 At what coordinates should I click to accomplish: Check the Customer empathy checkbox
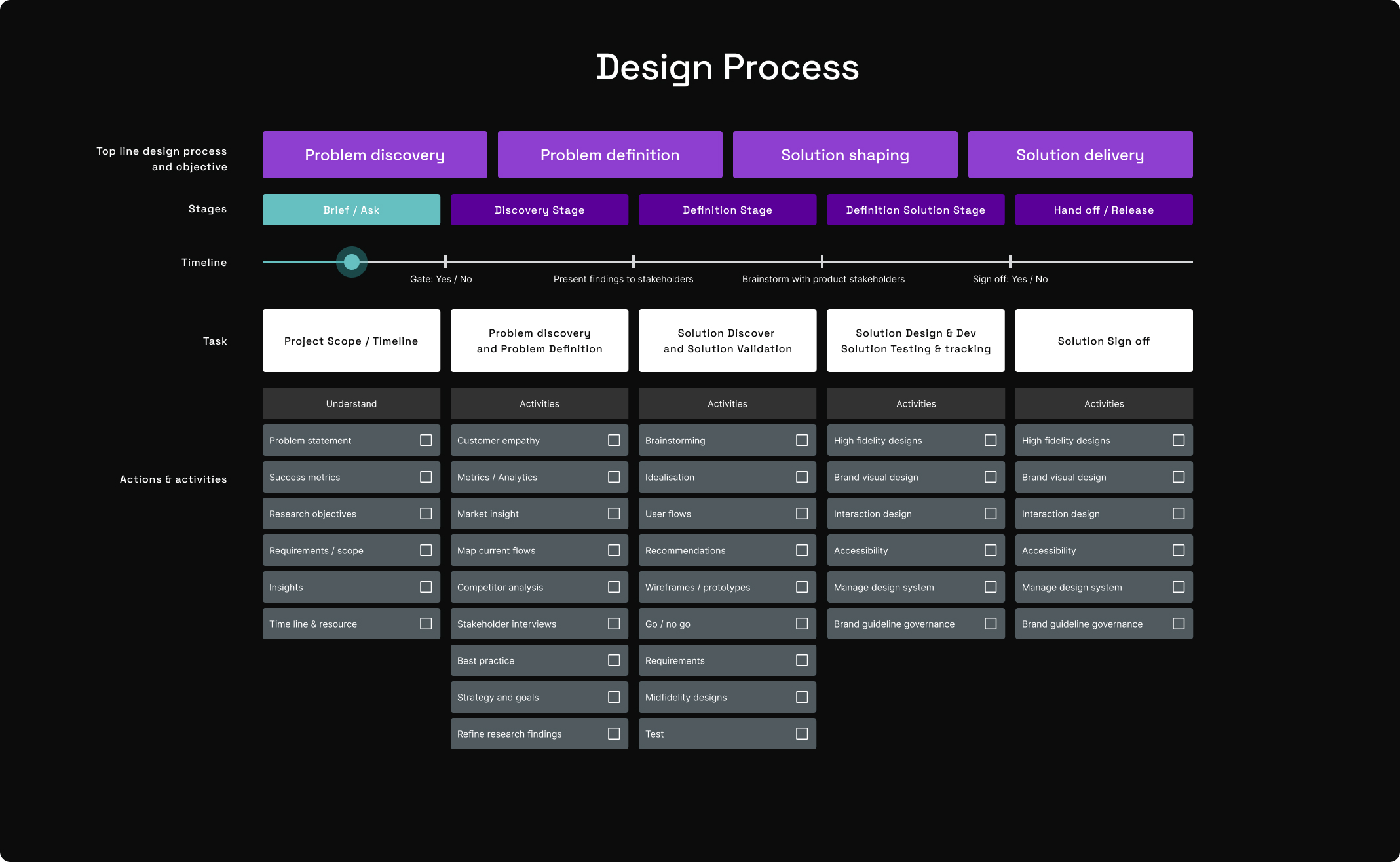tap(614, 440)
